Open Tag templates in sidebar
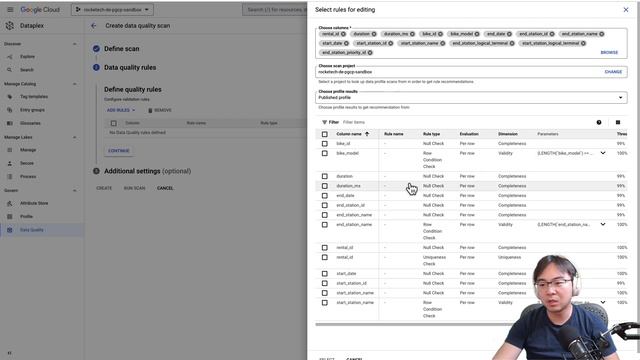This screenshot has height=360, width=640. tap(33, 97)
